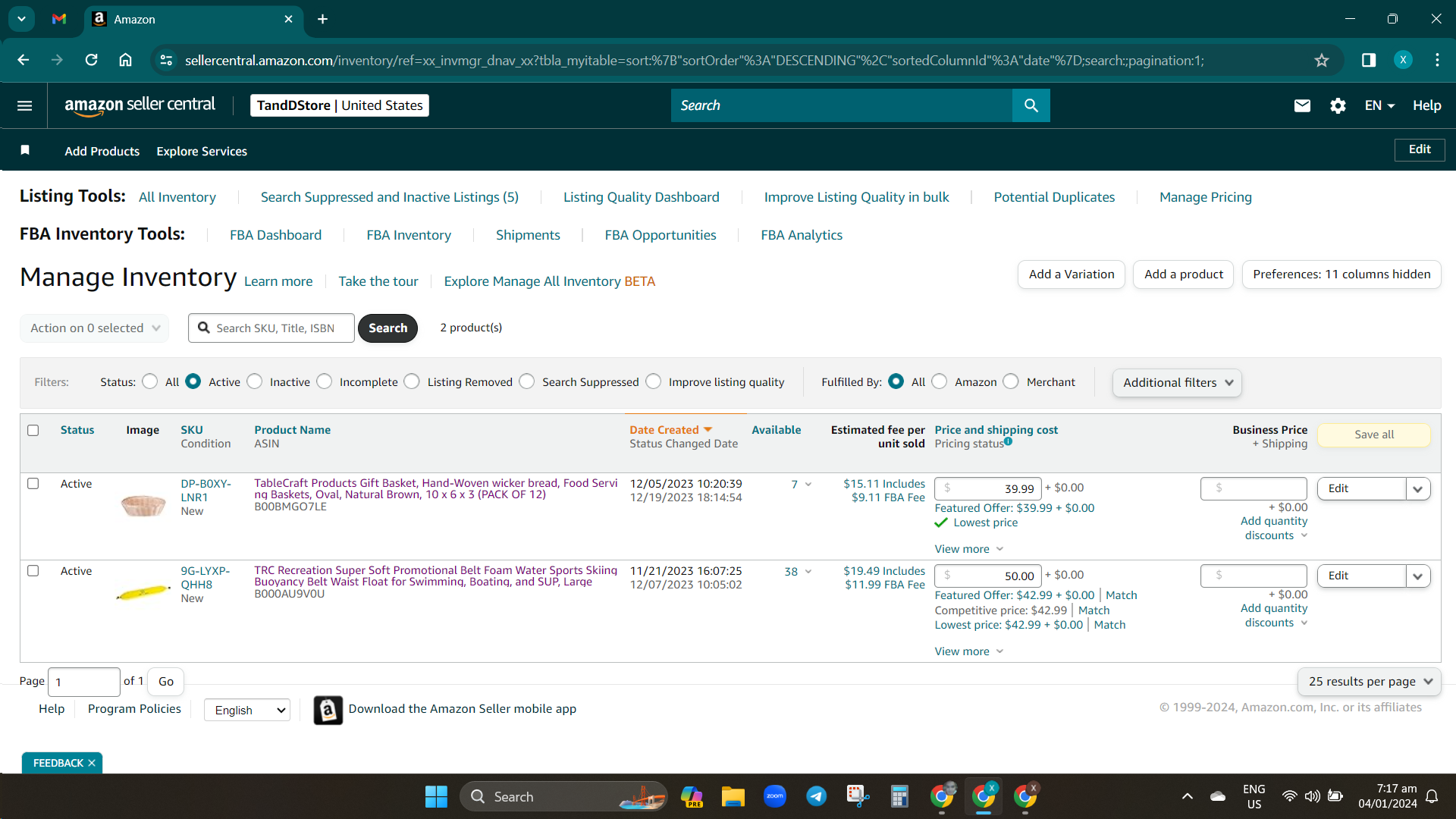The height and width of the screenshot is (819, 1456).
Task: Select the All status radio button
Action: coord(150,381)
